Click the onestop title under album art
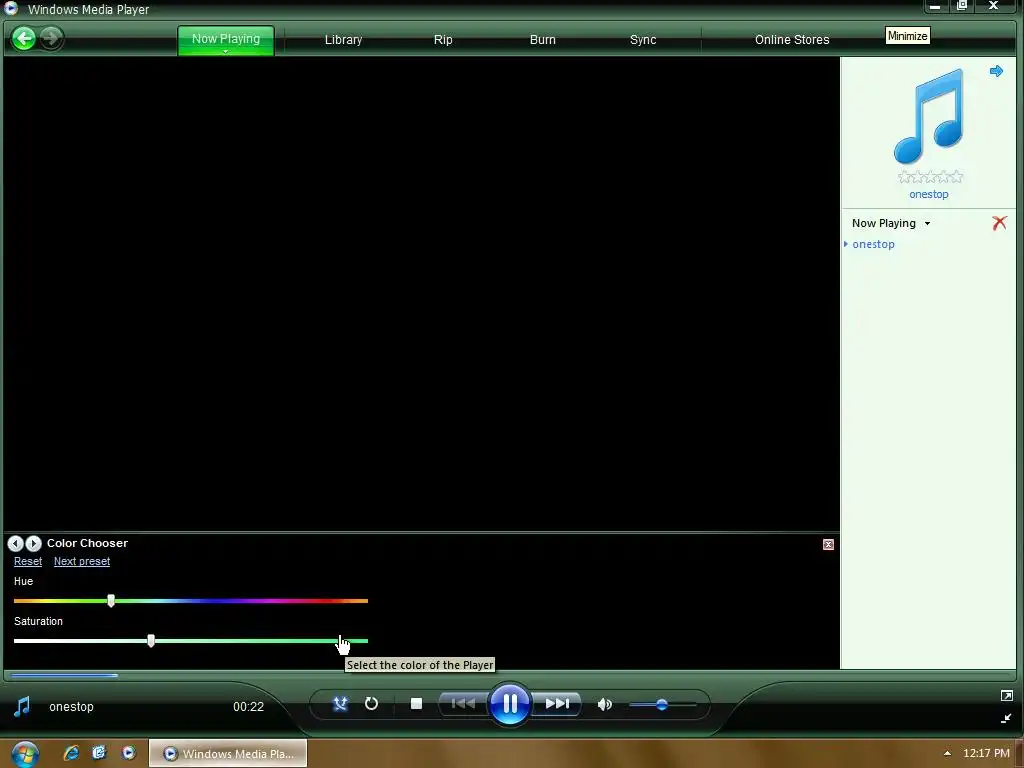Image resolution: width=1024 pixels, height=768 pixels. [929, 195]
